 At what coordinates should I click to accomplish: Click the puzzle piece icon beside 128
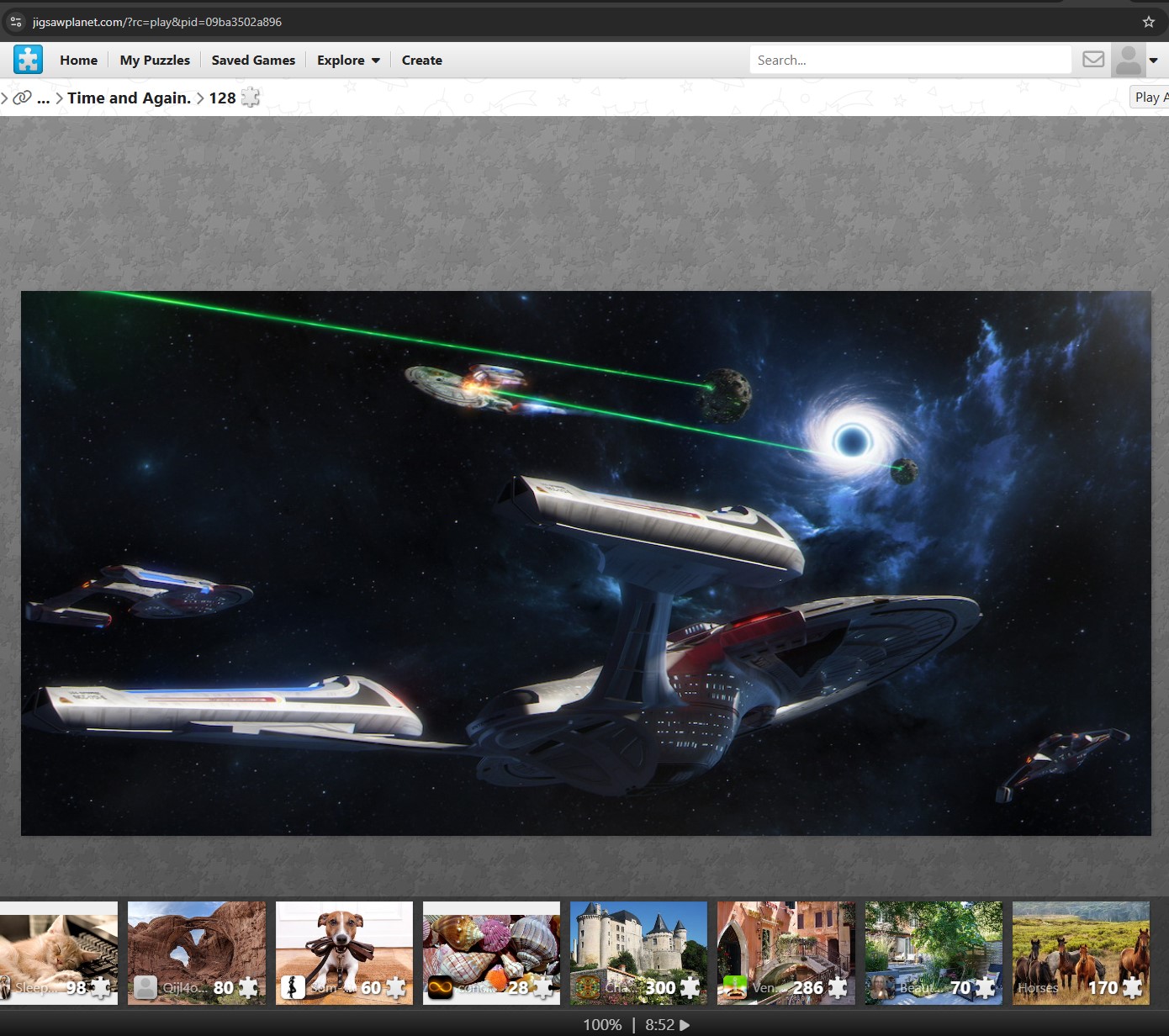[250, 98]
